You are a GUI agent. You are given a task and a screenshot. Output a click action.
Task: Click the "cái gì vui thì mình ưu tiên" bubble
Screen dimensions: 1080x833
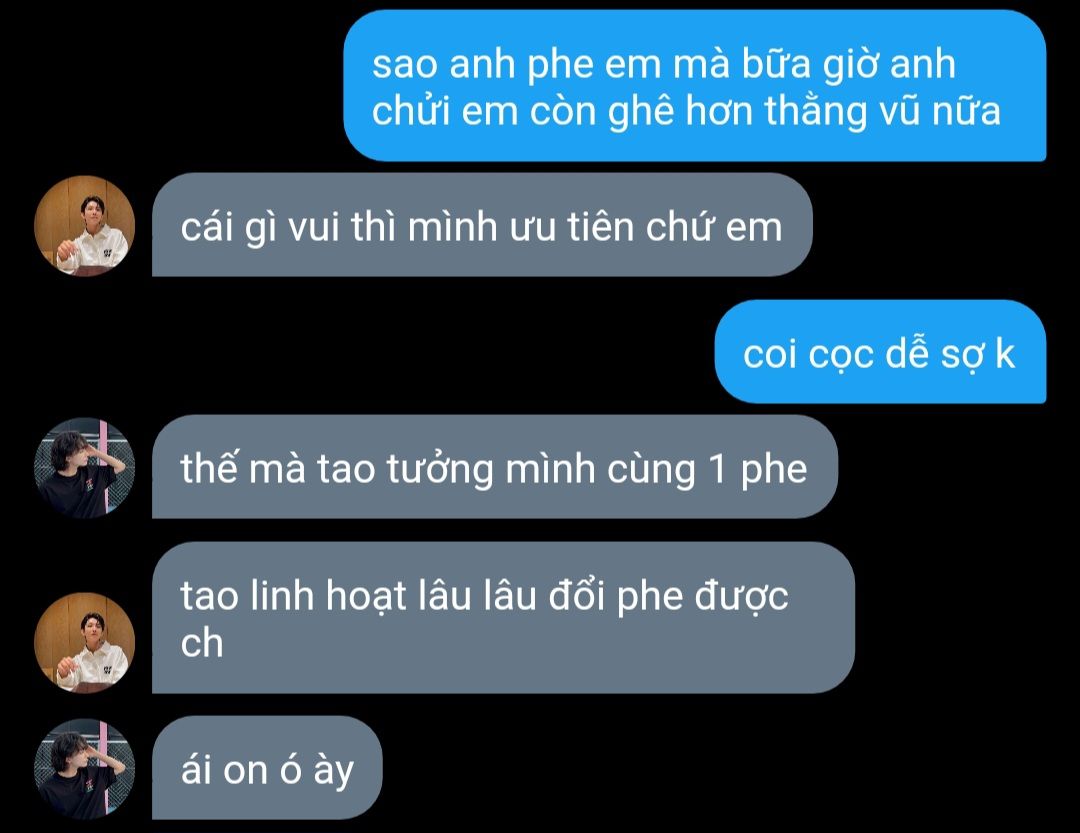click(x=482, y=225)
